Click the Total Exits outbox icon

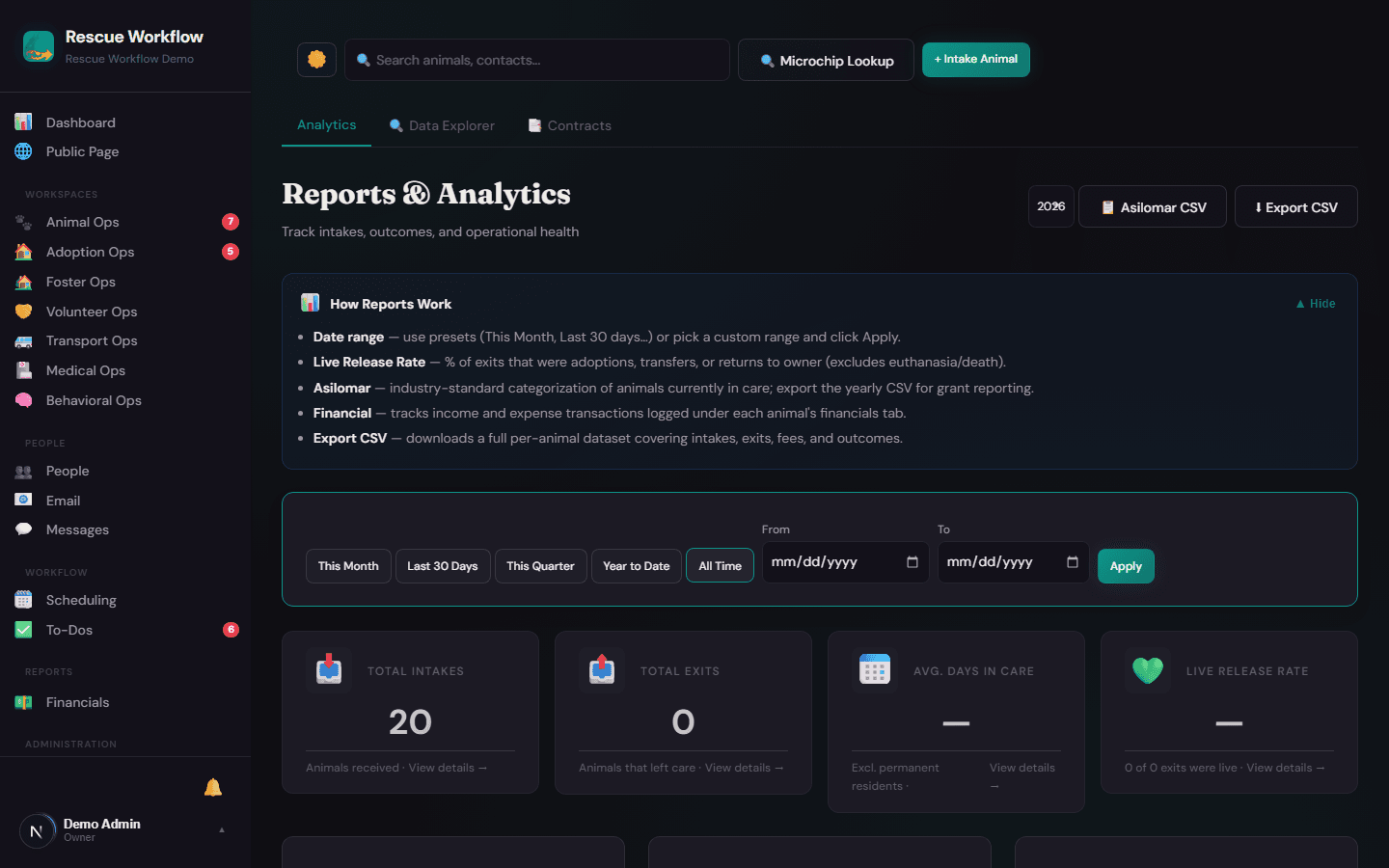pos(602,669)
